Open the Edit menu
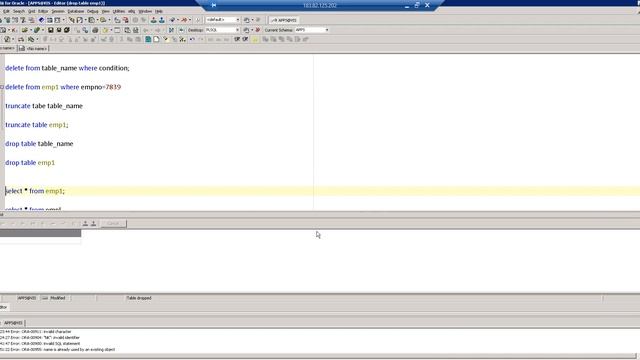Screen dimensions: 640x360 pyautogui.click(x=6, y=11)
